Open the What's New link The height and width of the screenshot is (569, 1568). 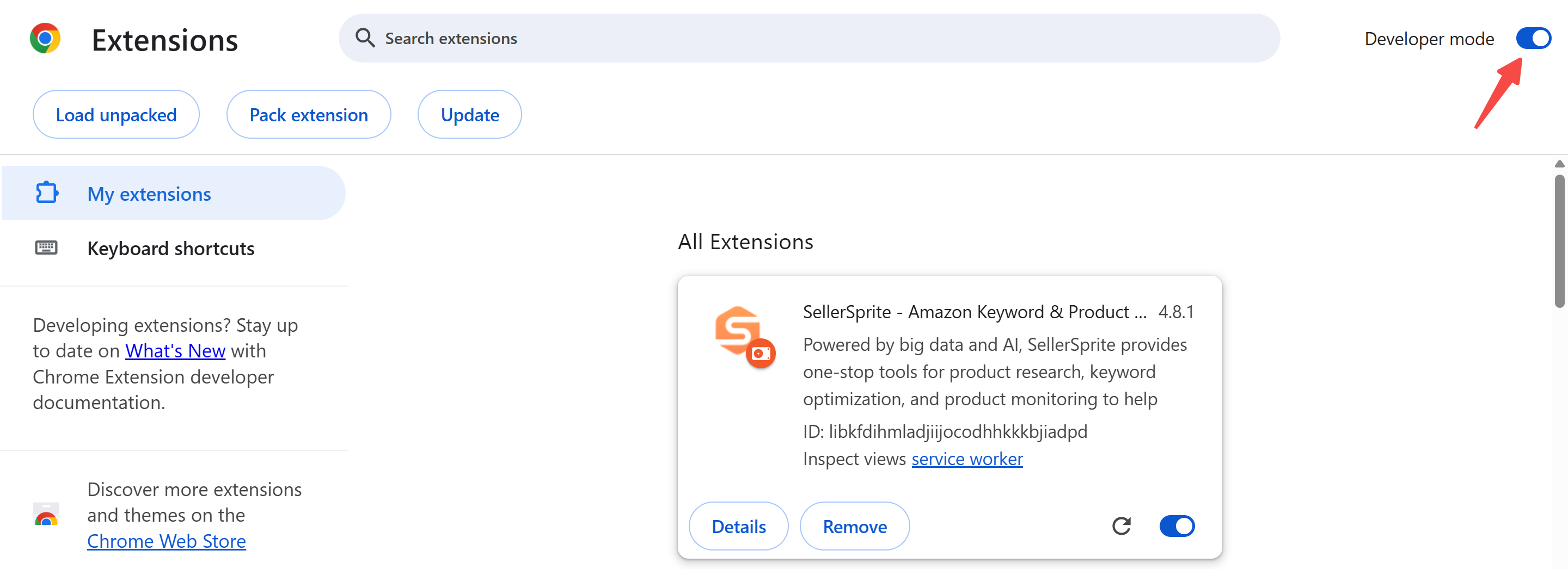[x=175, y=351]
